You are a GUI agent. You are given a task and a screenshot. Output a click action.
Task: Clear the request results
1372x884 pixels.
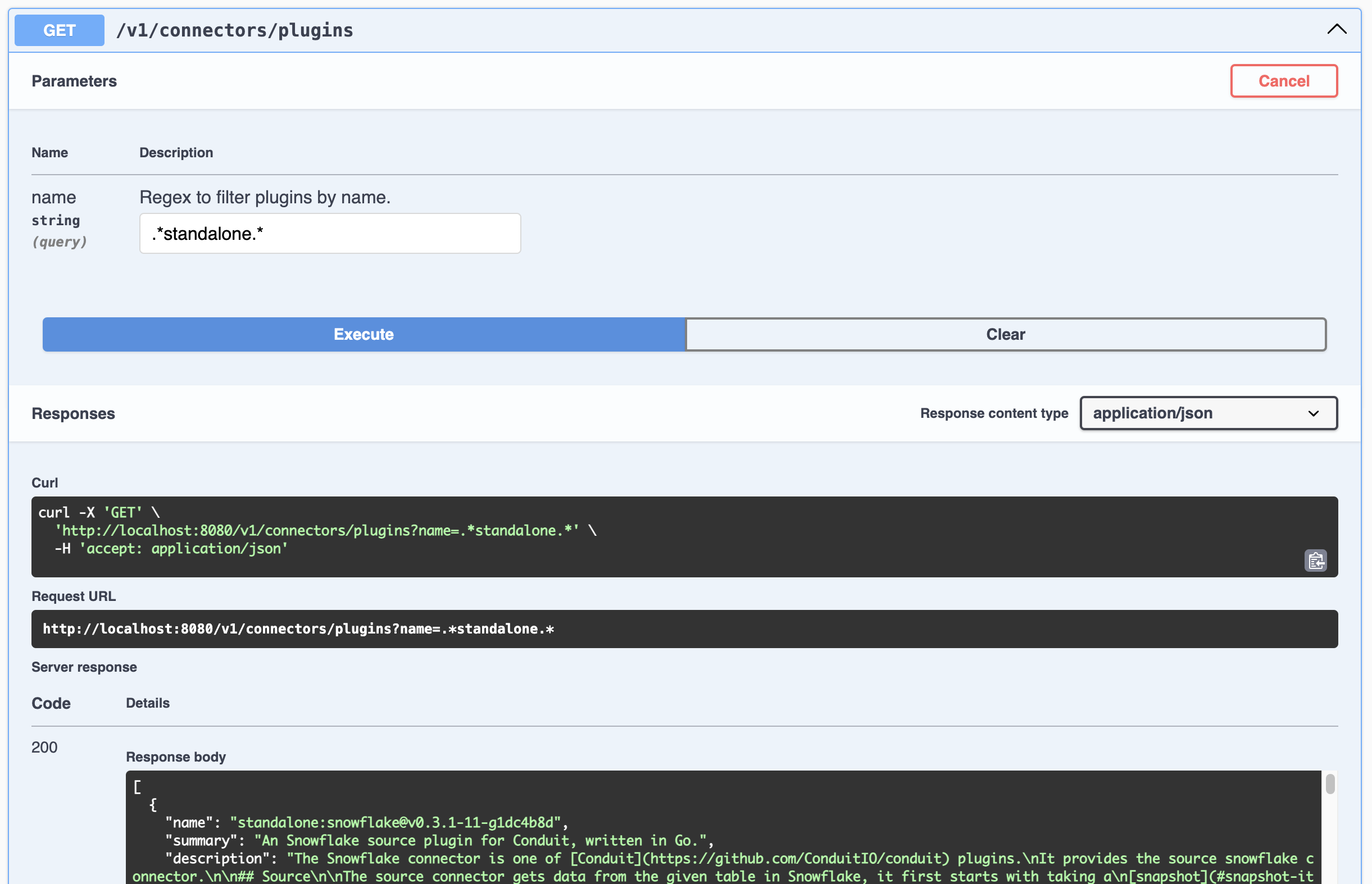pos(1005,334)
